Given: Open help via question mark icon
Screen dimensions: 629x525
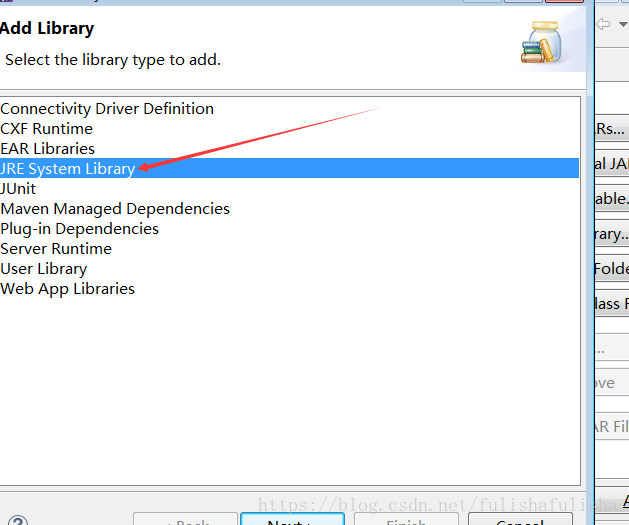Looking at the screenshot, I should (18, 521).
